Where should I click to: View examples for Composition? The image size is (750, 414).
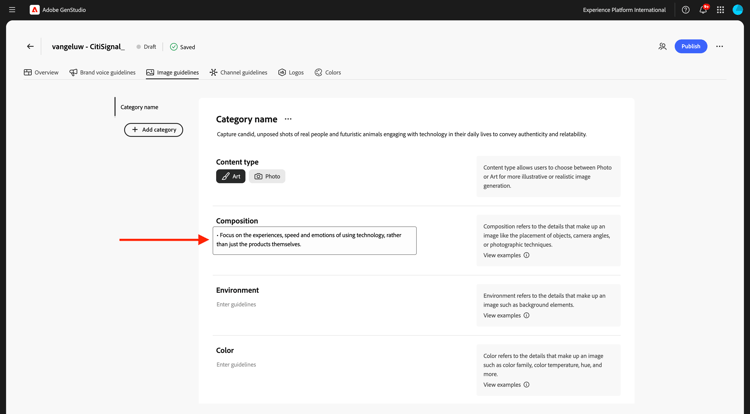pyautogui.click(x=502, y=255)
